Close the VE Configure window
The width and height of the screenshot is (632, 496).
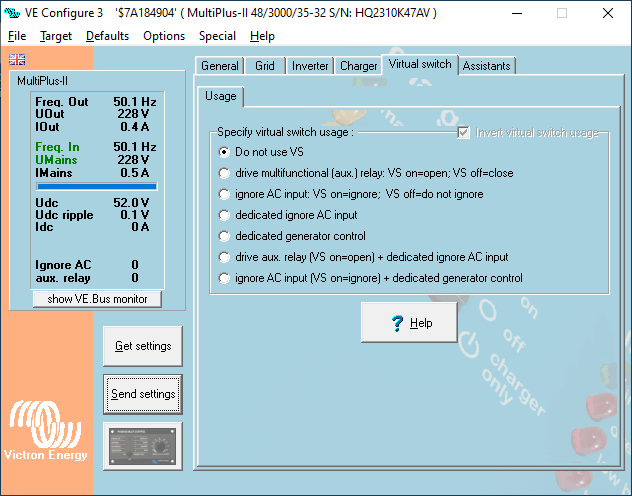608,13
